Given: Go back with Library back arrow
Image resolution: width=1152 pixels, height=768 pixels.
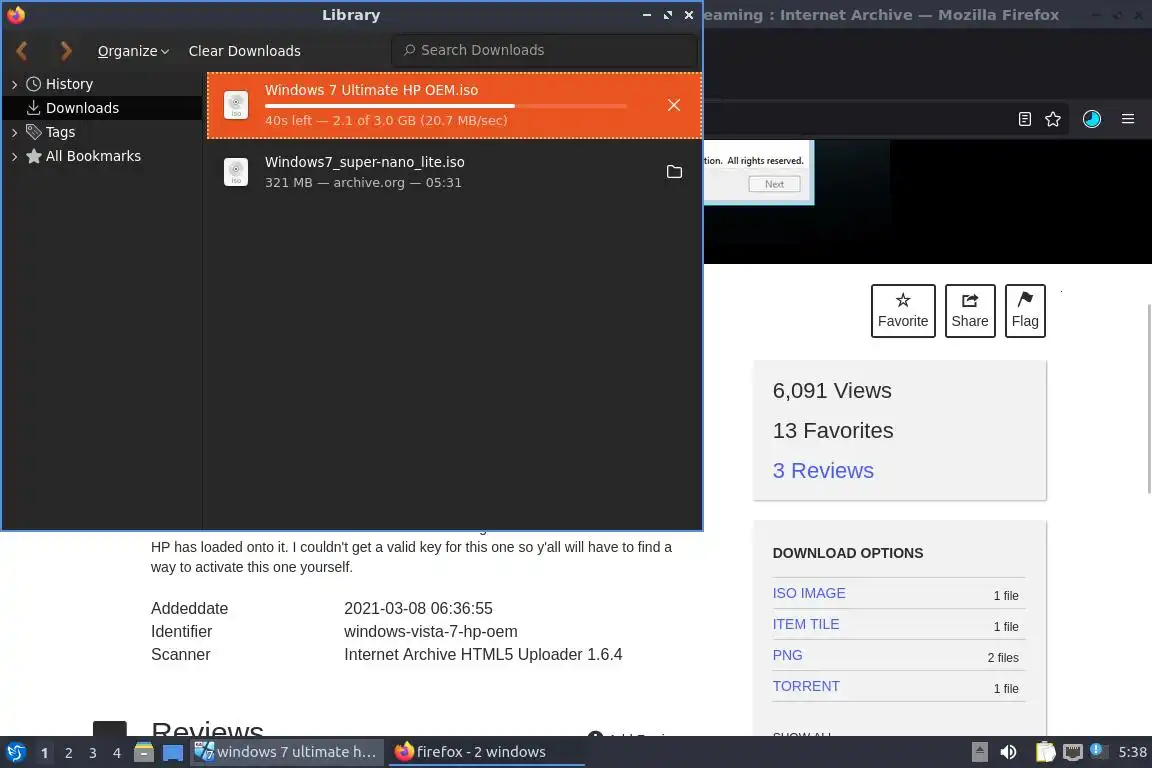Looking at the screenshot, I should [22, 51].
